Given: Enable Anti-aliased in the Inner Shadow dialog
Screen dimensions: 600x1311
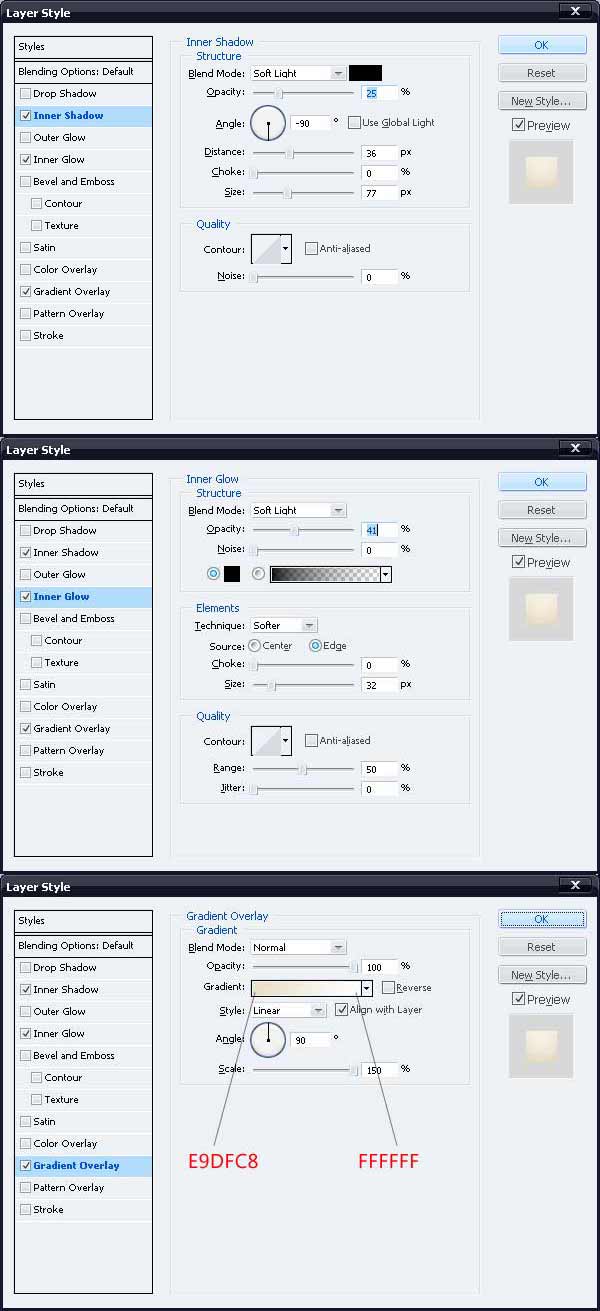Looking at the screenshot, I should [x=311, y=249].
